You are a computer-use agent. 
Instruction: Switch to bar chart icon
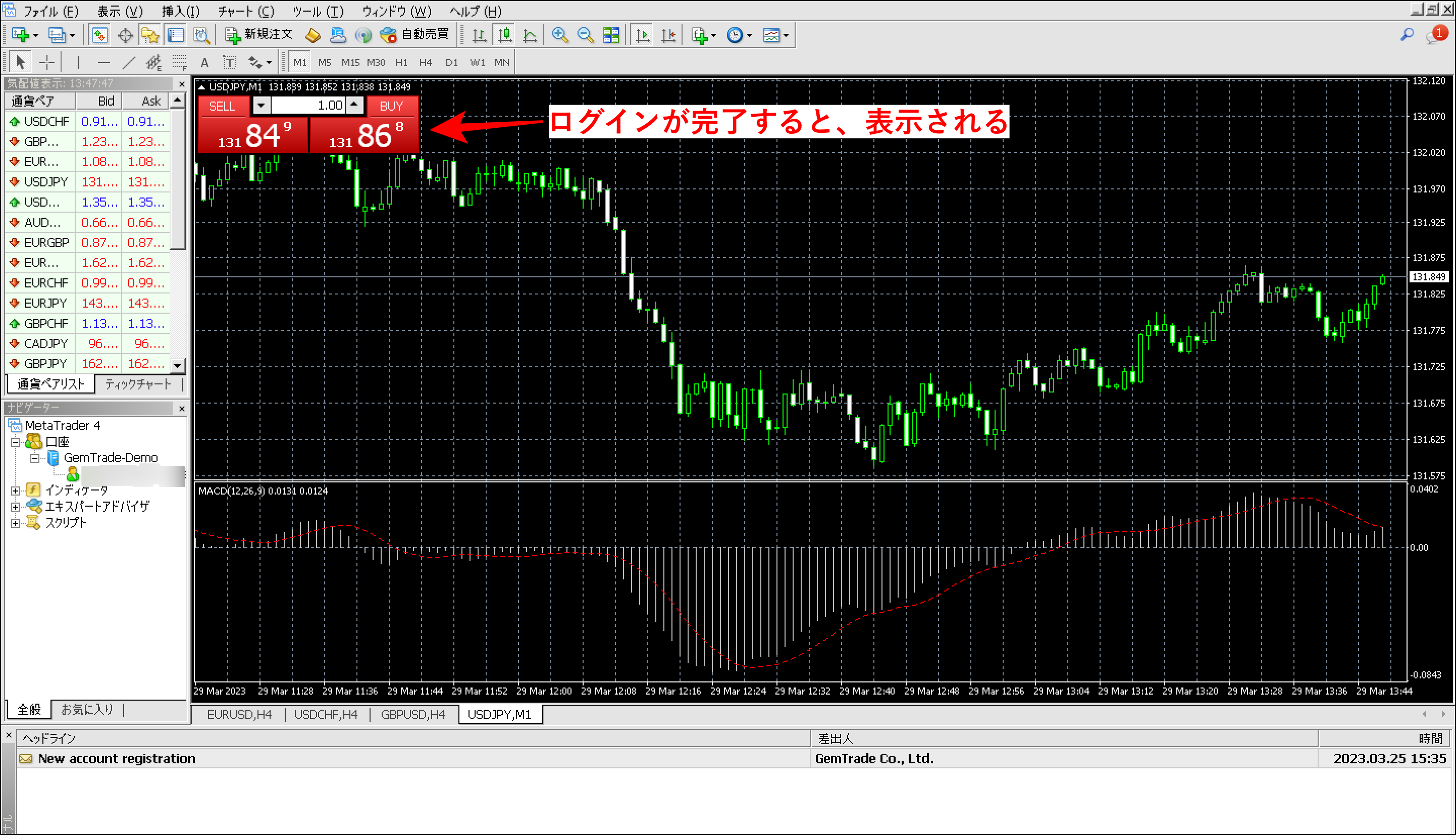(x=479, y=35)
